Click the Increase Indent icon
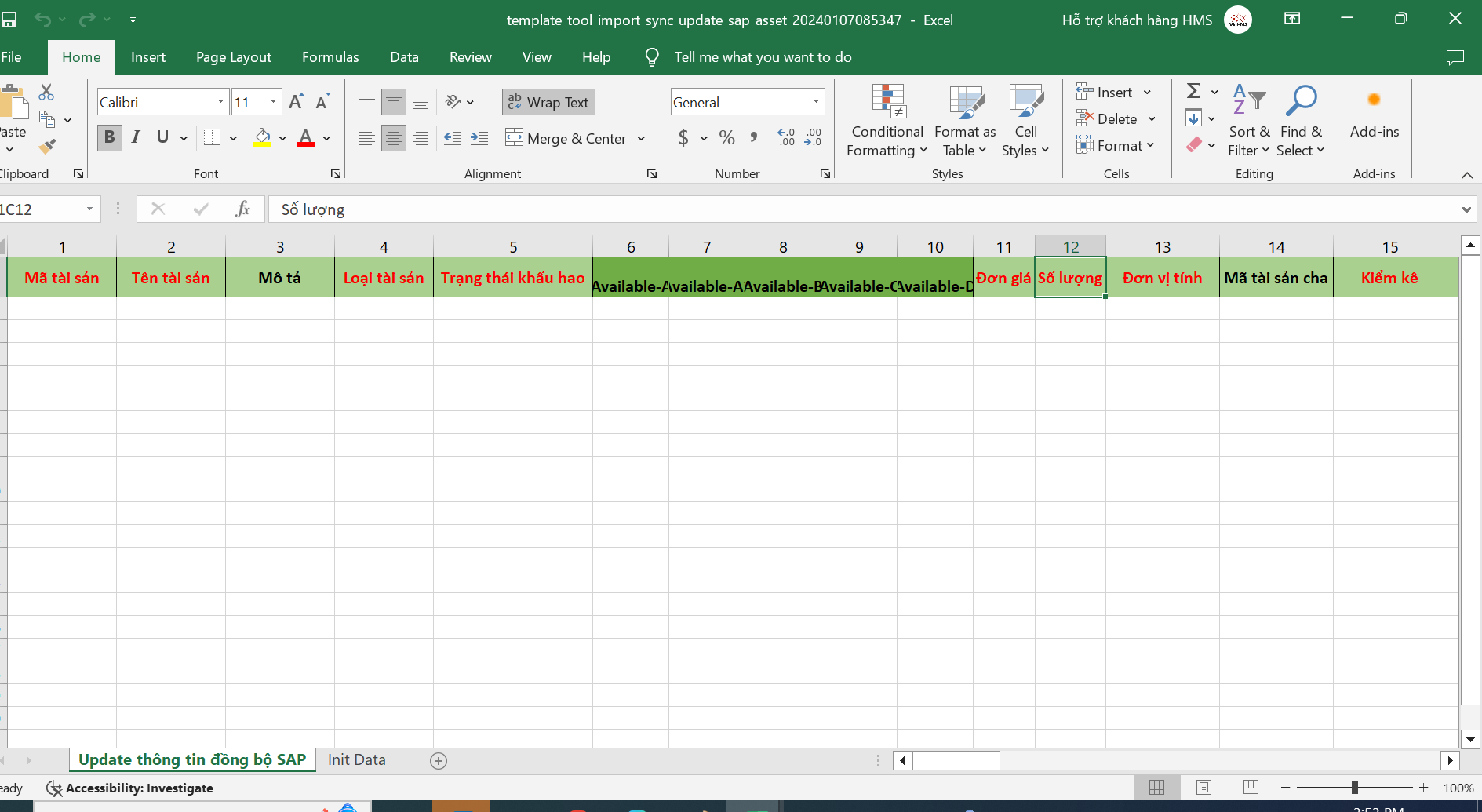This screenshot has width=1482, height=812. point(479,138)
